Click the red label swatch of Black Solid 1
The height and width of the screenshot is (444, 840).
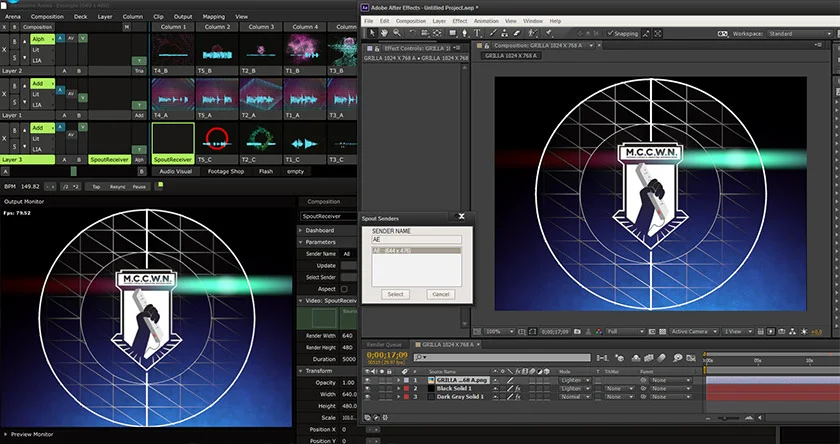pos(406,388)
